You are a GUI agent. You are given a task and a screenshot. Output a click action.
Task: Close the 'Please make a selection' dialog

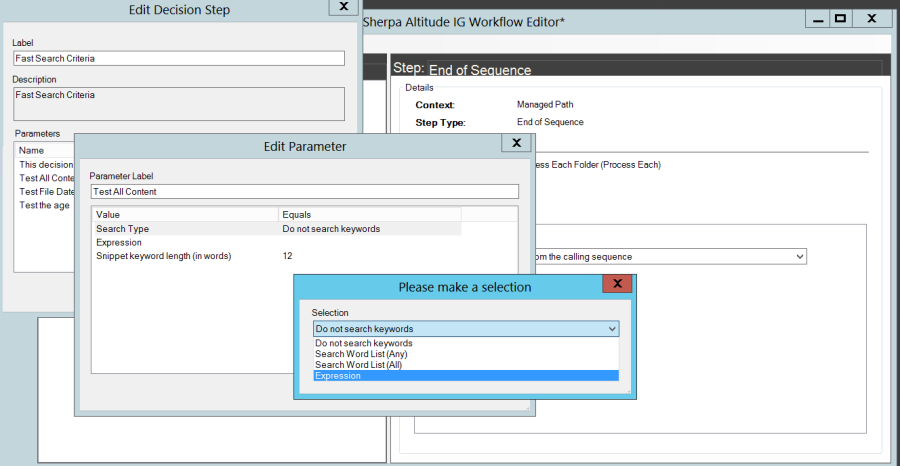(x=617, y=285)
